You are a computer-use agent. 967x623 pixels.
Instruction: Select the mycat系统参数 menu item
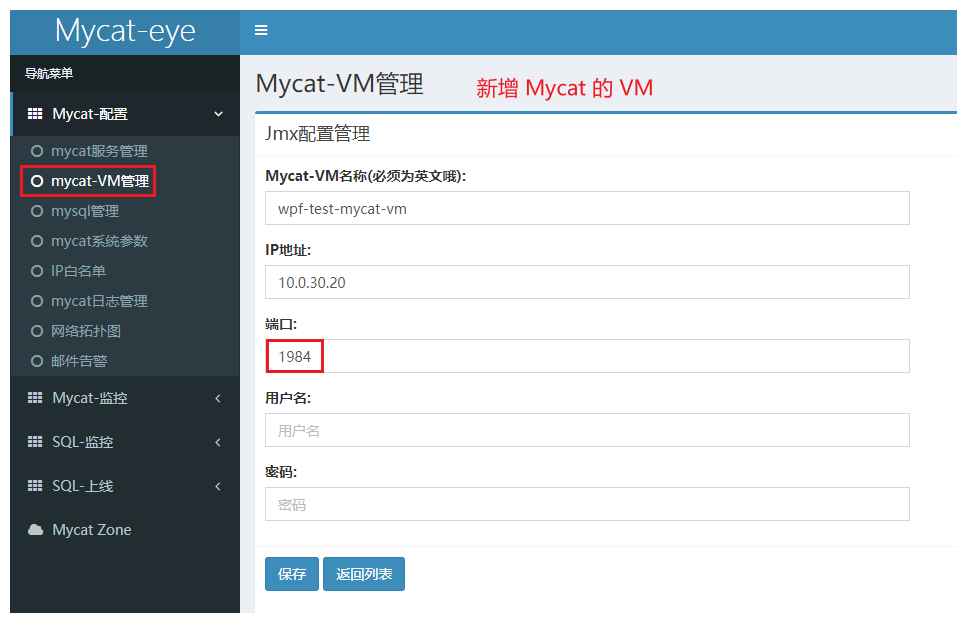point(98,240)
